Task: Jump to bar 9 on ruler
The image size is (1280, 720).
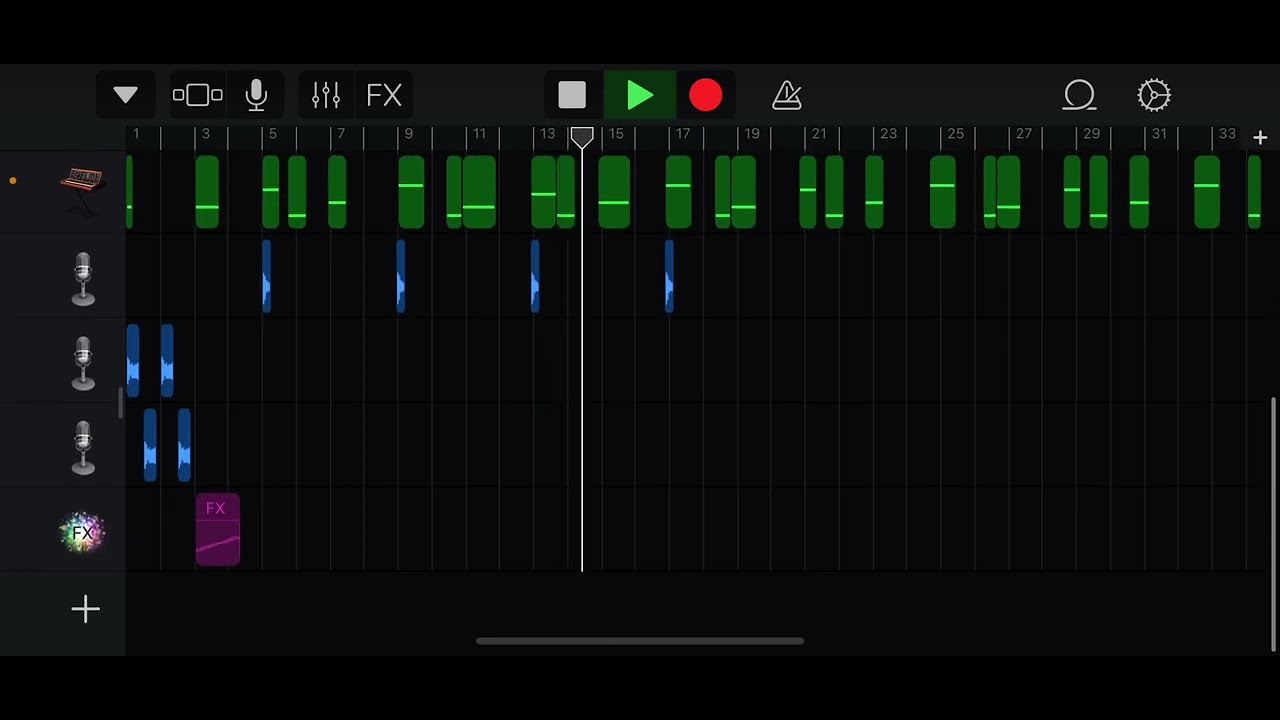Action: pyautogui.click(x=408, y=134)
